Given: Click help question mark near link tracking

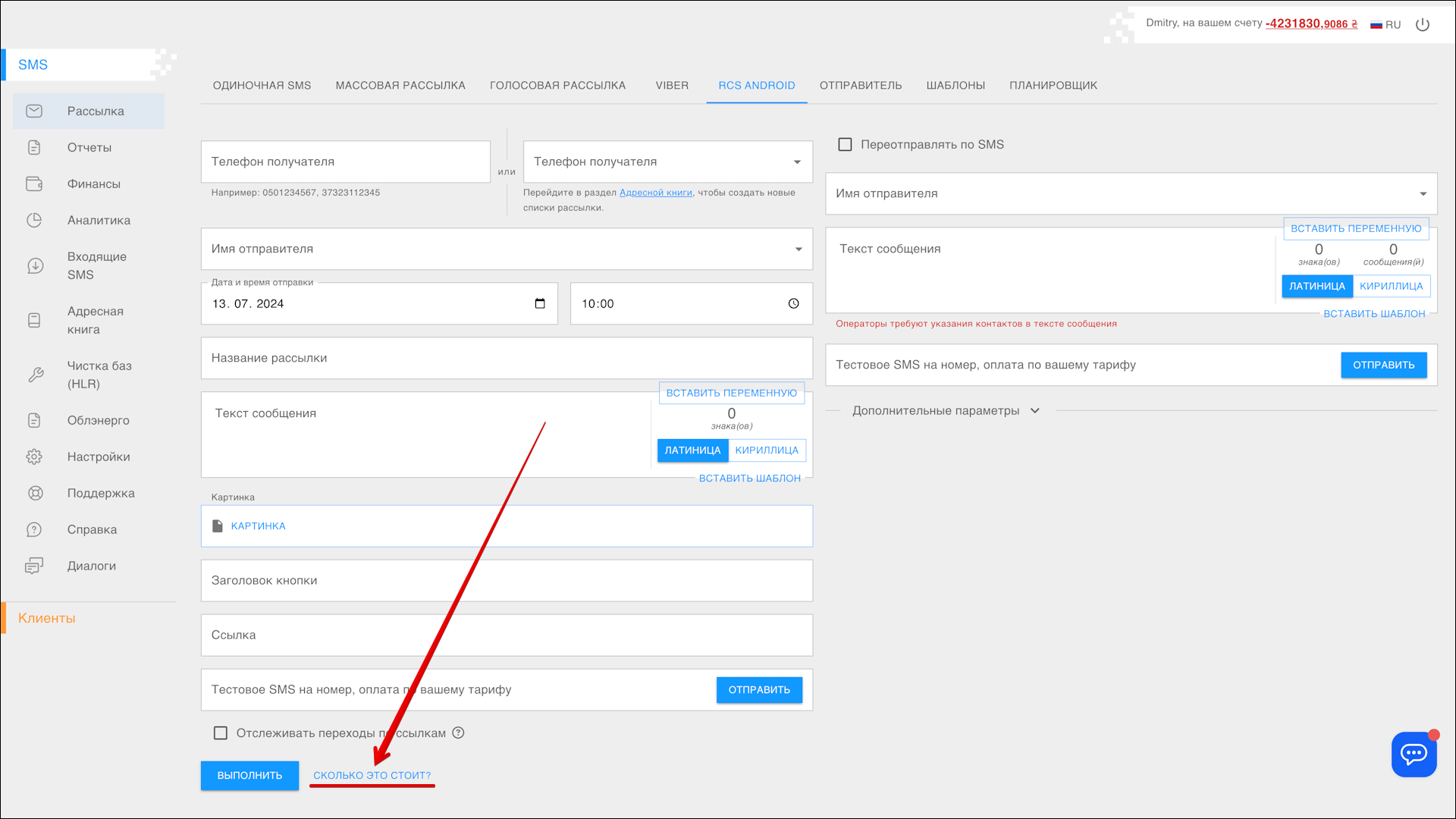Looking at the screenshot, I should click(458, 733).
